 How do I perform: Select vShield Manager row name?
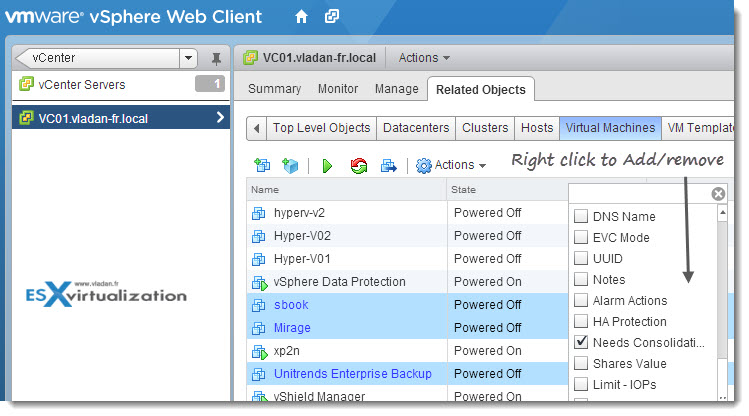point(319,396)
